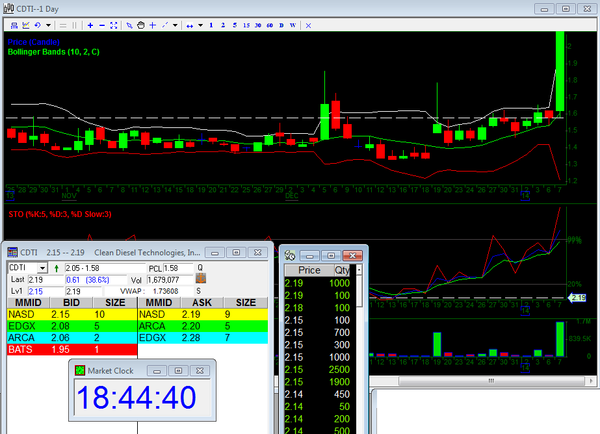
Task: Click the Time & Sales vertical scrollbar
Action: [x=359, y=349]
